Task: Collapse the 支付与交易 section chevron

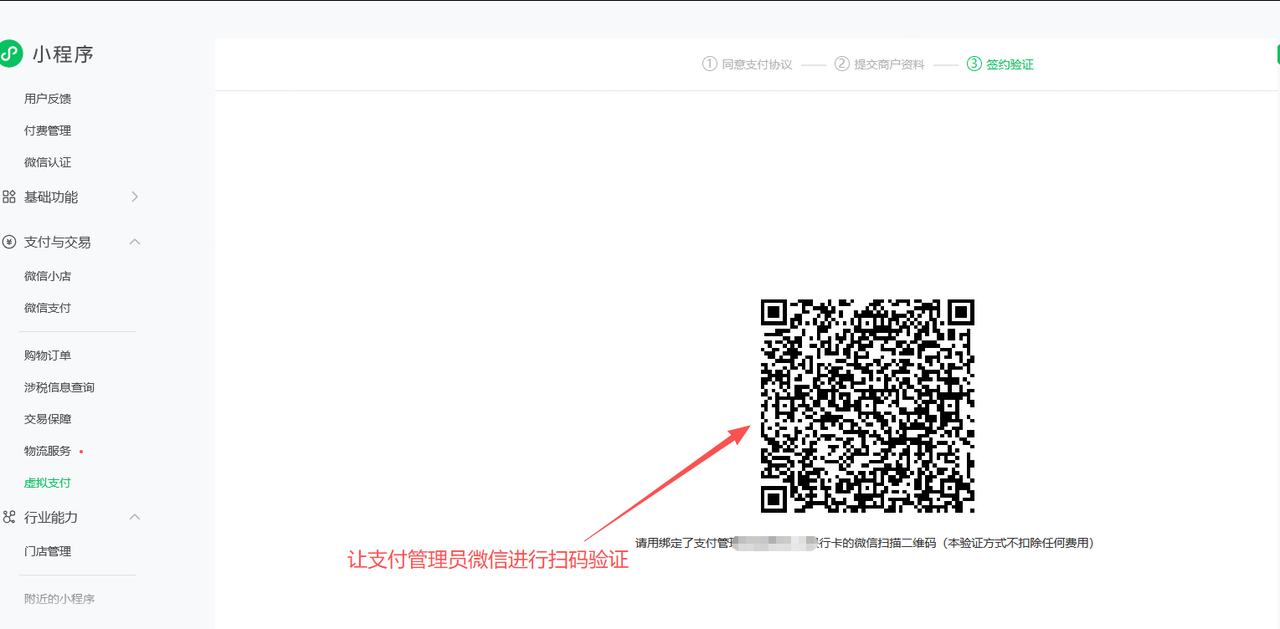Action: tap(135, 242)
